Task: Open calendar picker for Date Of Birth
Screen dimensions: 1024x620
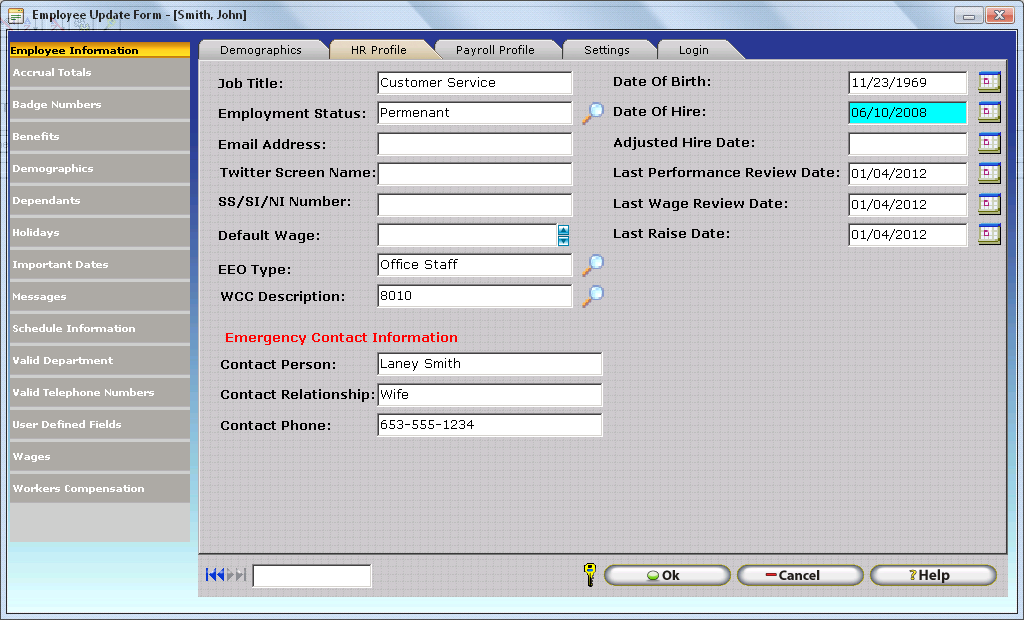Action: pyautogui.click(x=989, y=83)
